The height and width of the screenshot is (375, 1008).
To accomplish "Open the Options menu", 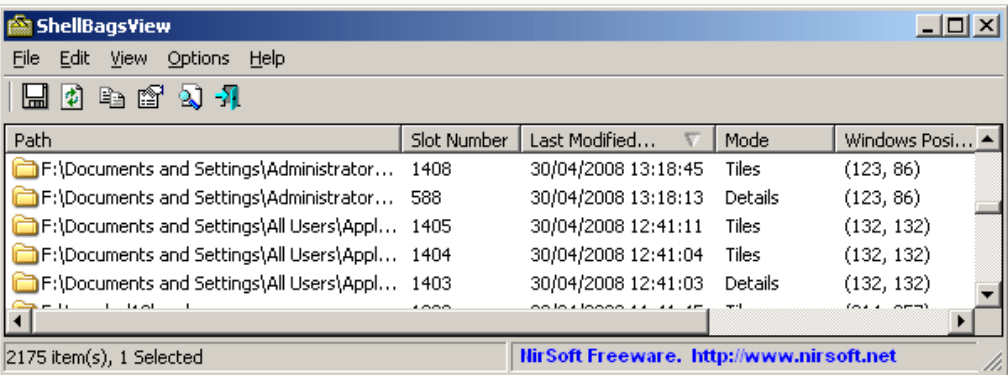I will tap(198, 59).
